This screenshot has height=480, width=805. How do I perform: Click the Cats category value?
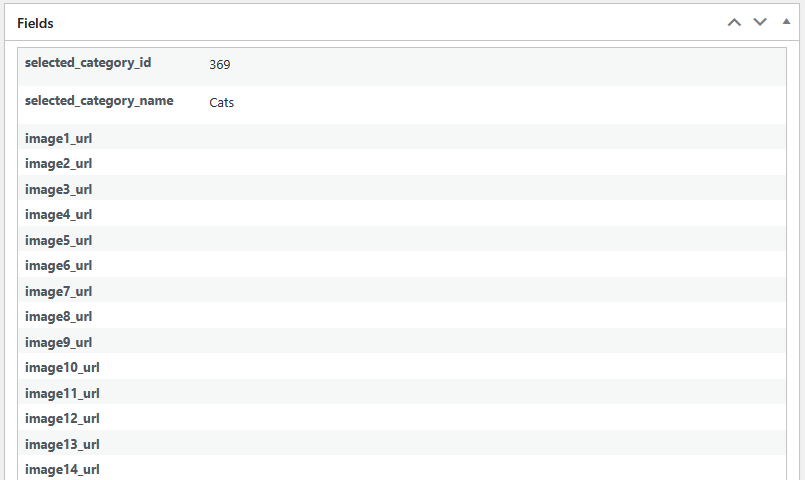(222, 102)
